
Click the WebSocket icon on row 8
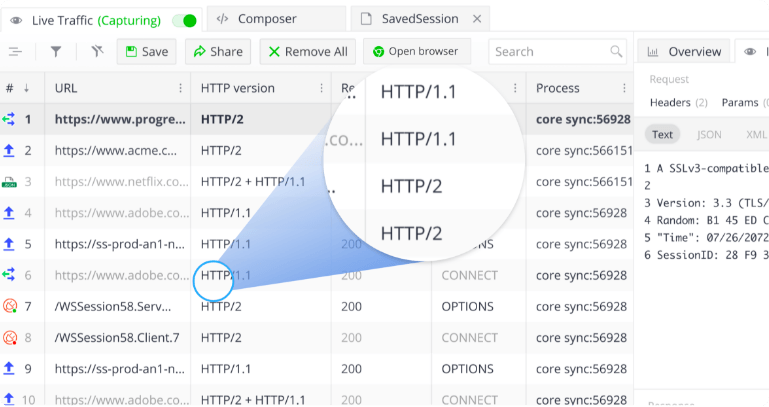[x=10, y=338]
